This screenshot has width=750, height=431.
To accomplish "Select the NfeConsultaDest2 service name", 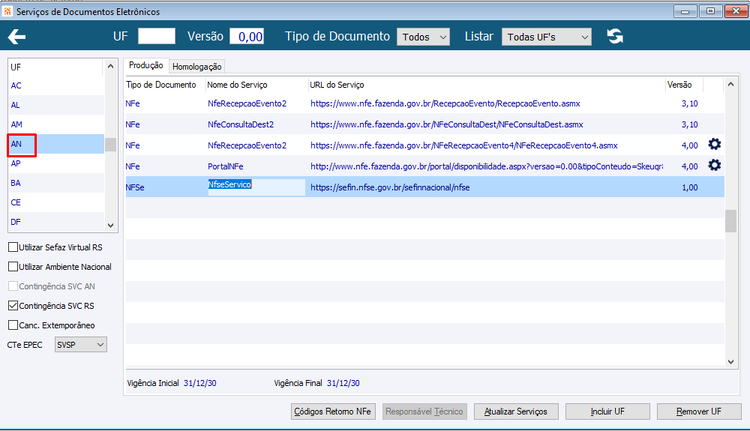I will point(241,124).
